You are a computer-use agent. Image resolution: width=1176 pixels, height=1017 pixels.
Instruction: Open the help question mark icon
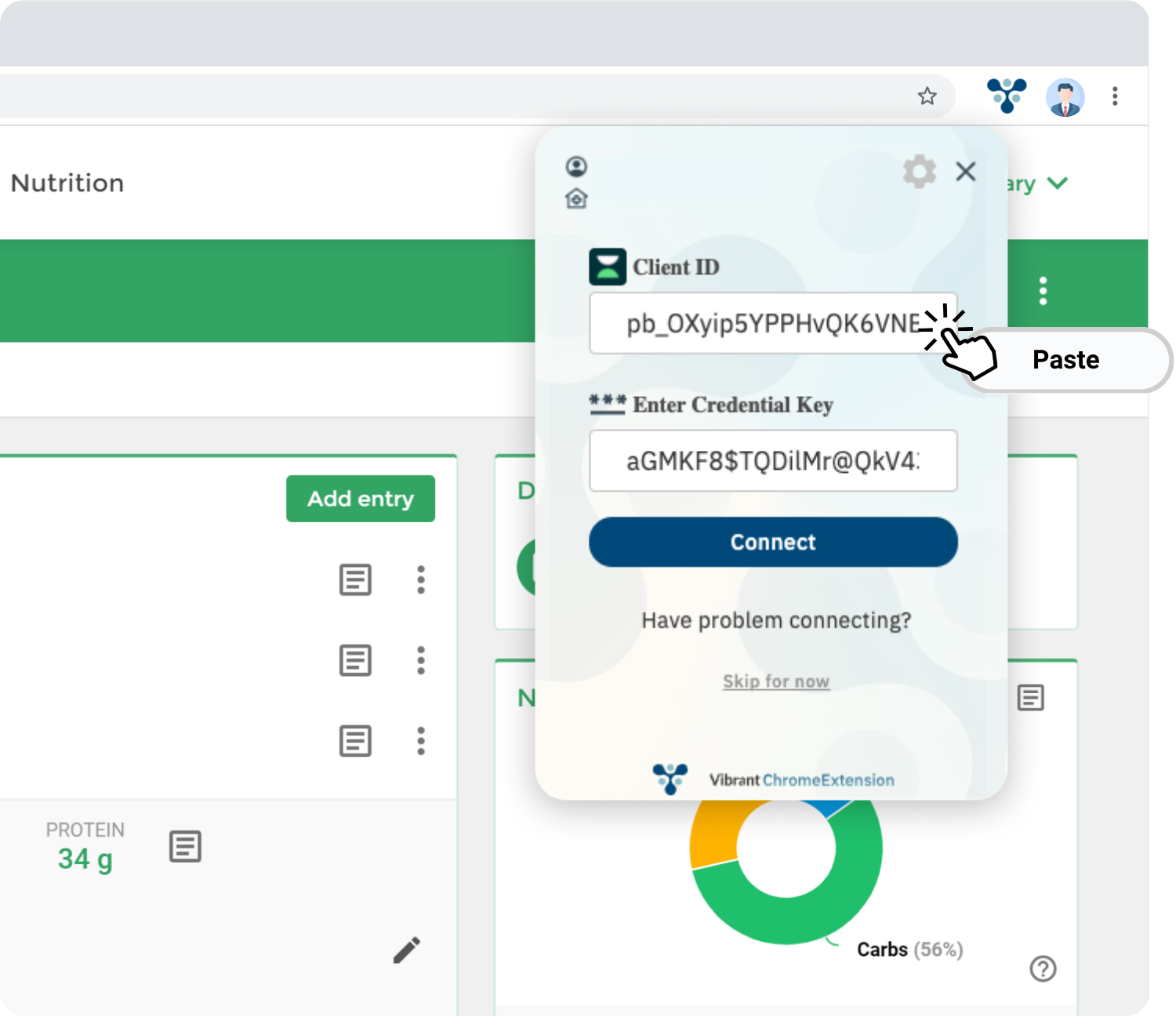tap(1042, 968)
